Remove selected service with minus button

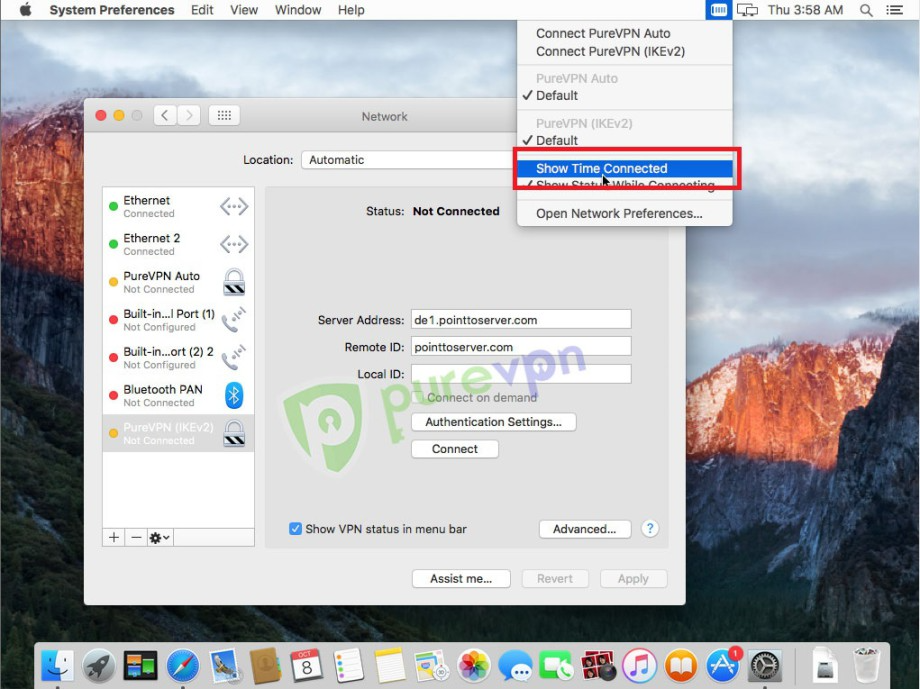pos(136,537)
